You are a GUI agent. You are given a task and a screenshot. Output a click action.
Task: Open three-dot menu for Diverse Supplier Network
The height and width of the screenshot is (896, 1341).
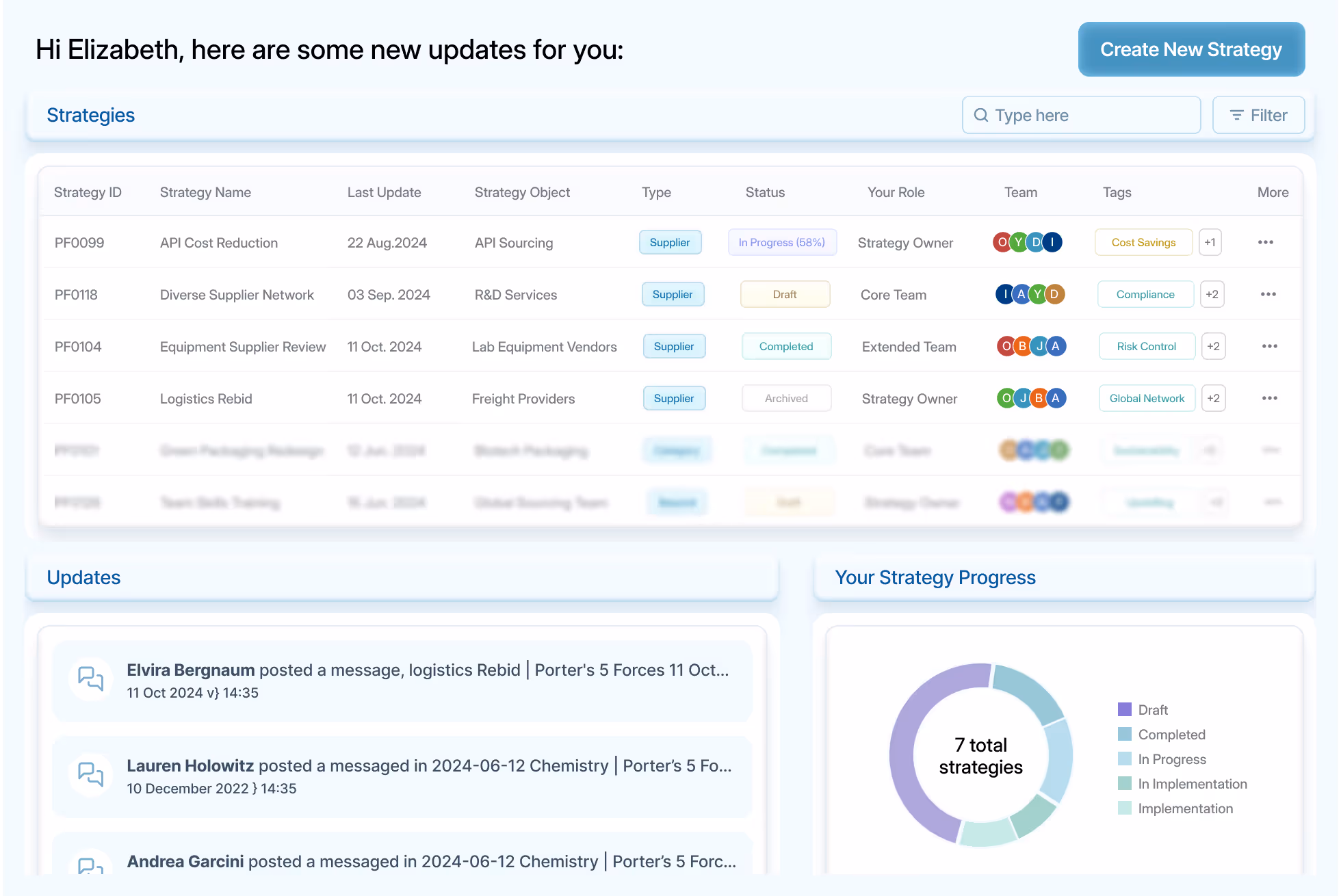coord(1268,294)
